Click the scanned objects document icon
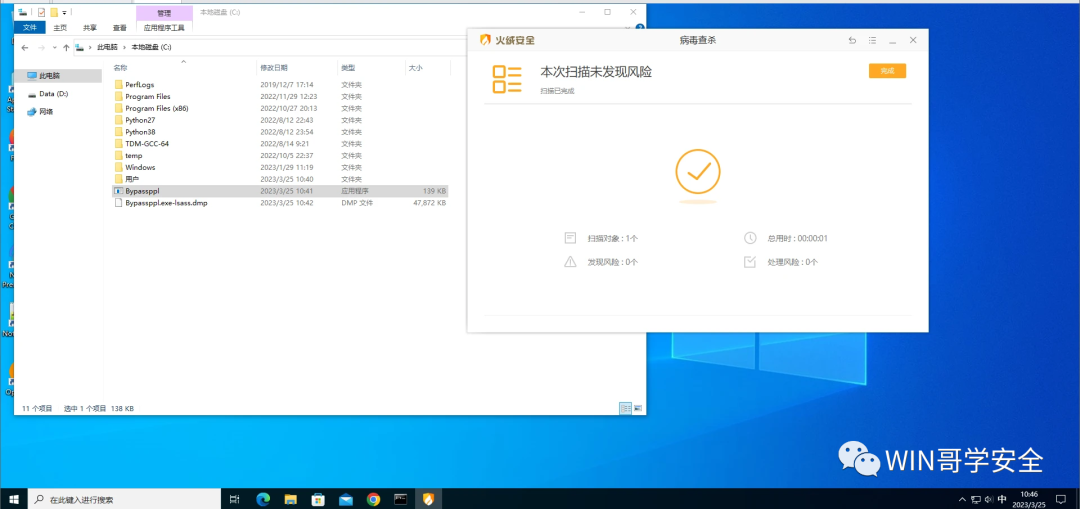Viewport: 1080px width, 509px height. point(570,238)
